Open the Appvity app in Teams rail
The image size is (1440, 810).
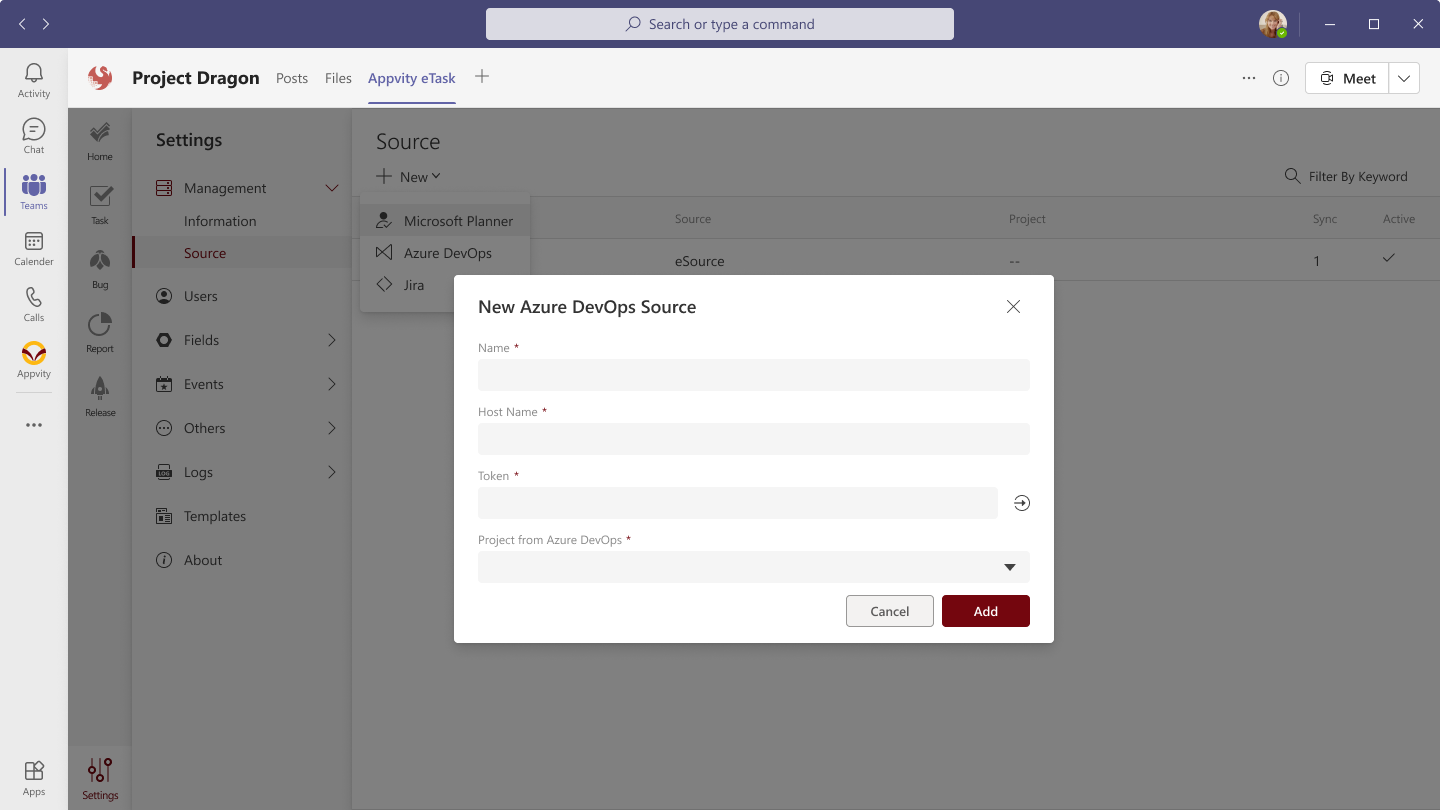point(34,360)
